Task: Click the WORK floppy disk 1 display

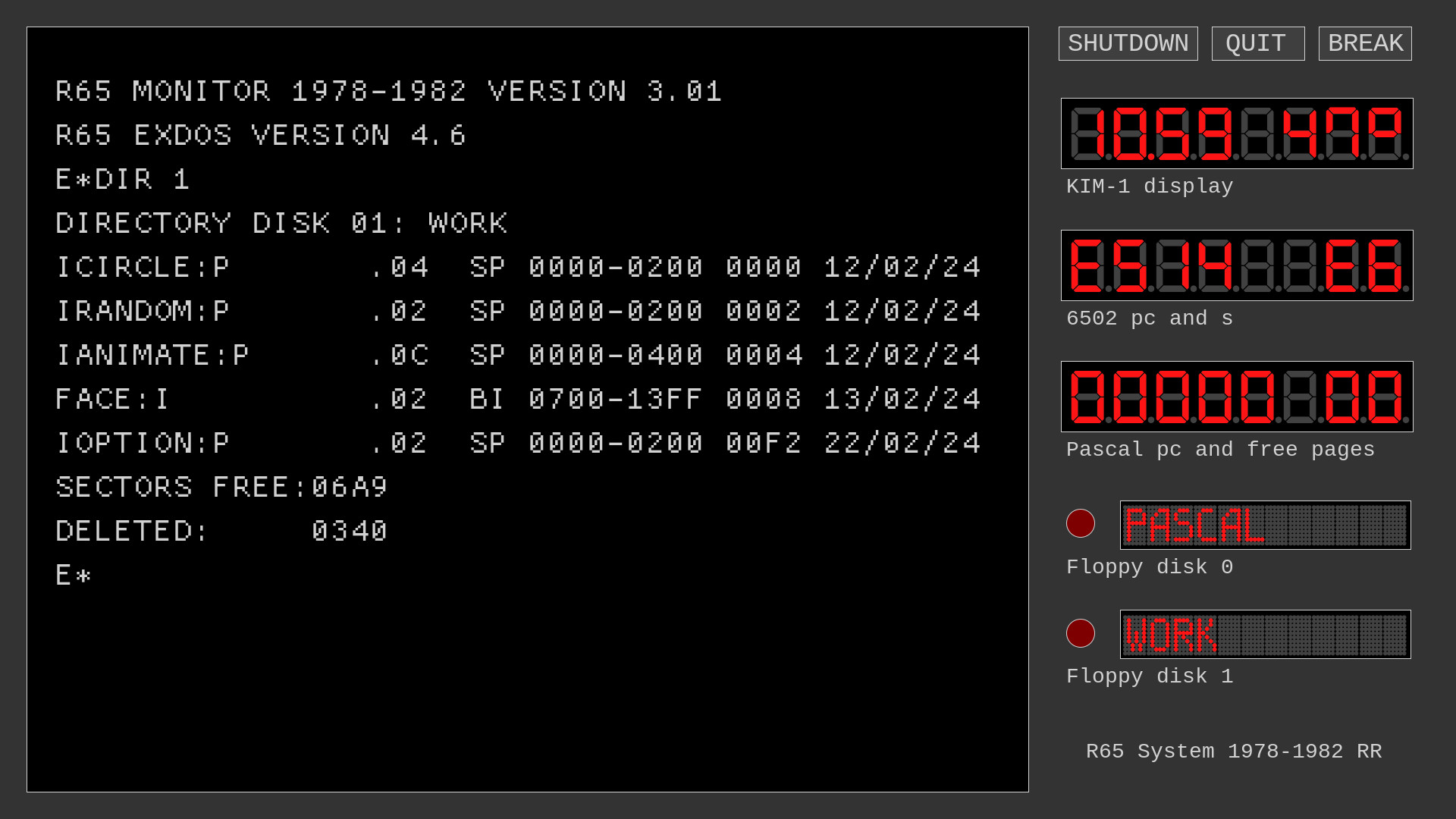Action: pyautogui.click(x=1266, y=634)
